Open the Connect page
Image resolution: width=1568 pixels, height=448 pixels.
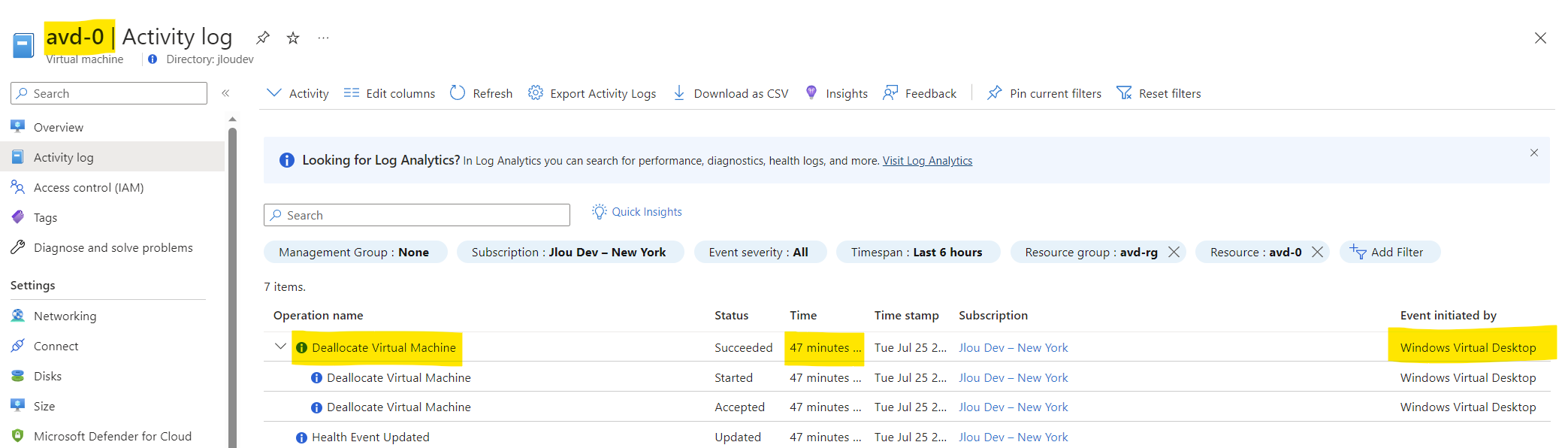(56, 346)
